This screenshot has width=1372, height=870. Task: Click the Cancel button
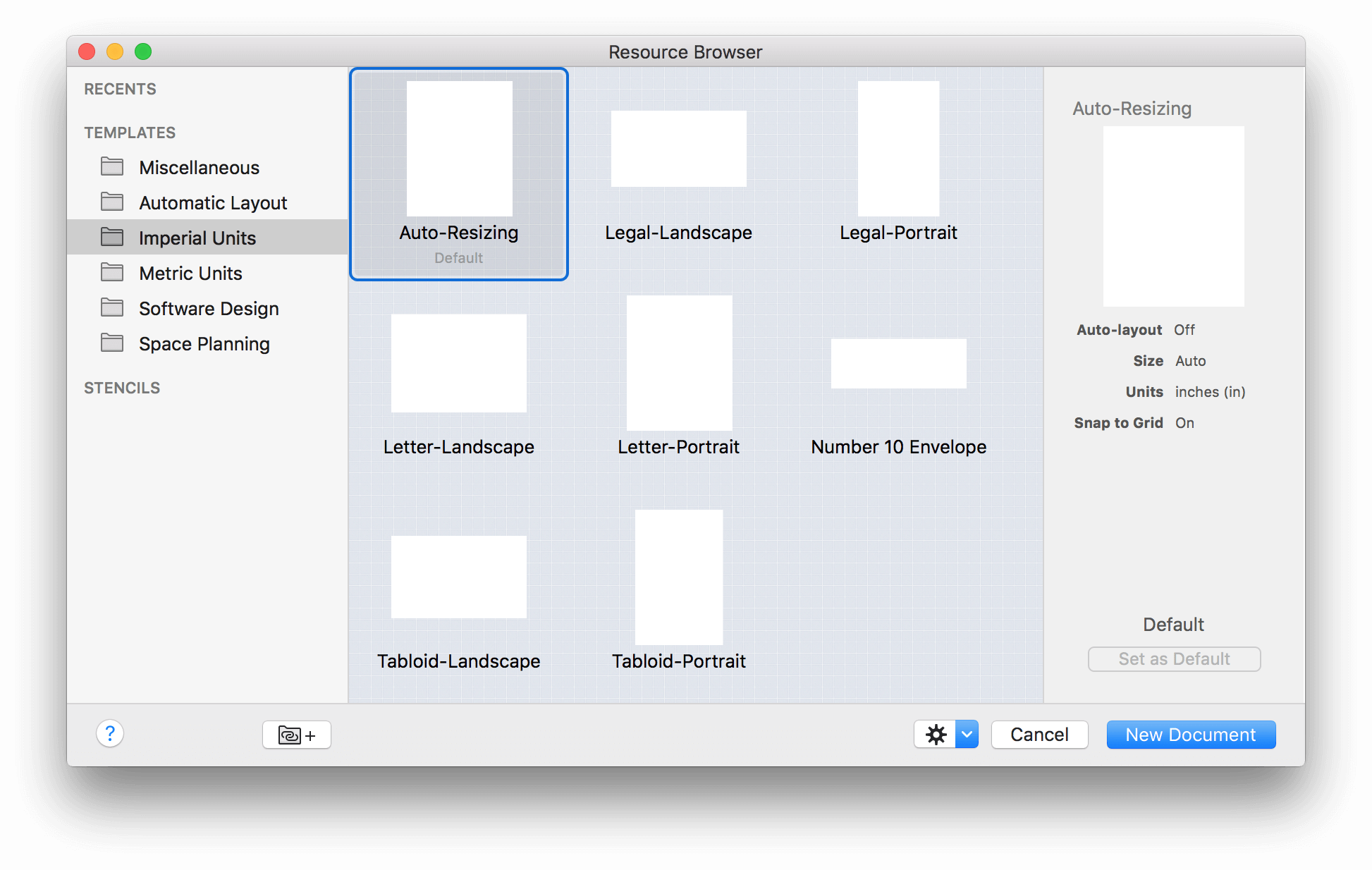tap(1040, 734)
